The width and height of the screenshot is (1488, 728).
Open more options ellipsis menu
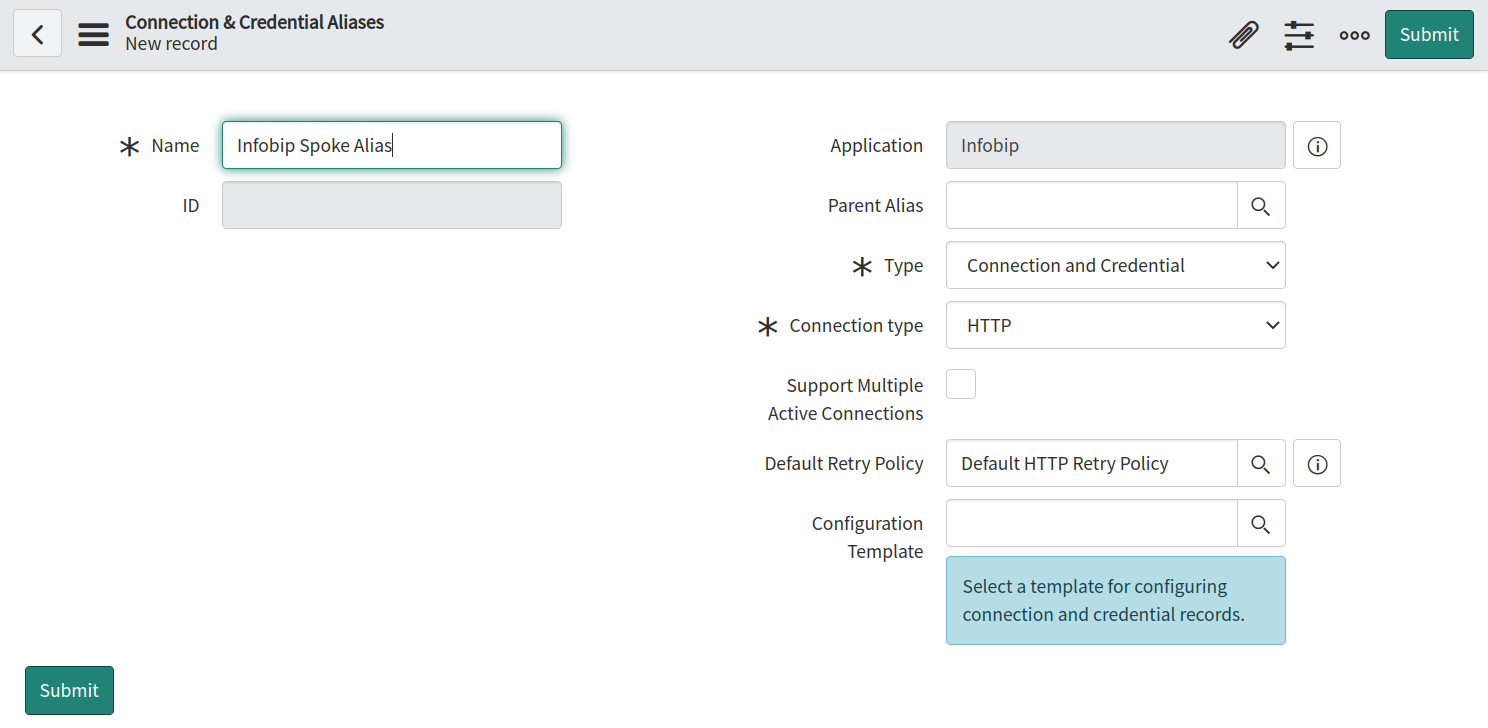point(1354,35)
